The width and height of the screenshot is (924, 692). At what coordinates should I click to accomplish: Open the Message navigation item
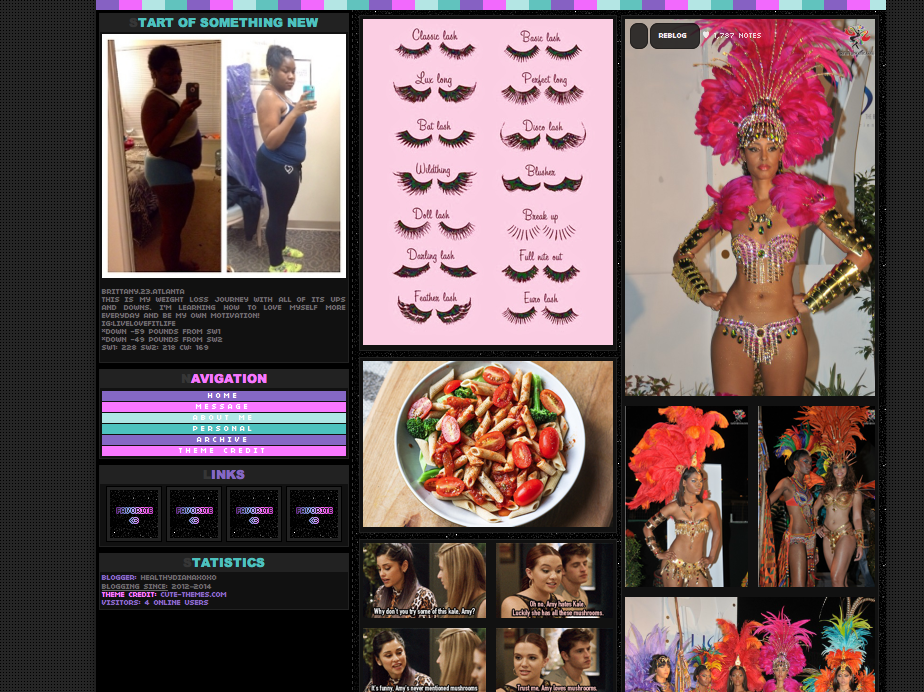[x=224, y=407]
